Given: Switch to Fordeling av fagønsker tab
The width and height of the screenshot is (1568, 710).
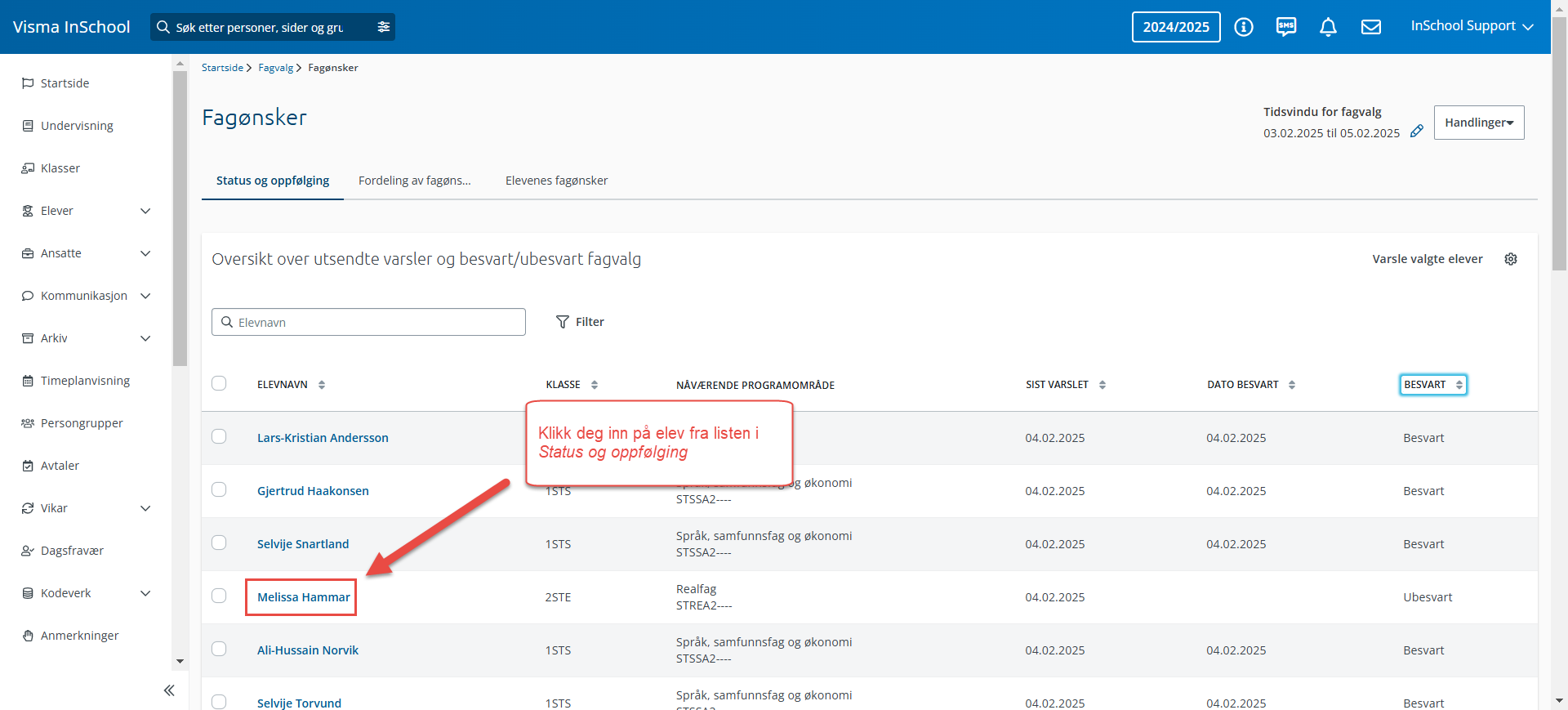Looking at the screenshot, I should (x=415, y=181).
